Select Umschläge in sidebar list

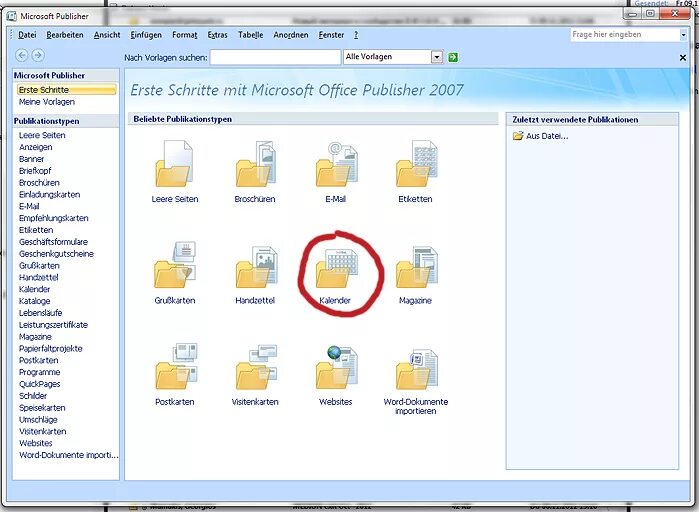tap(38, 420)
